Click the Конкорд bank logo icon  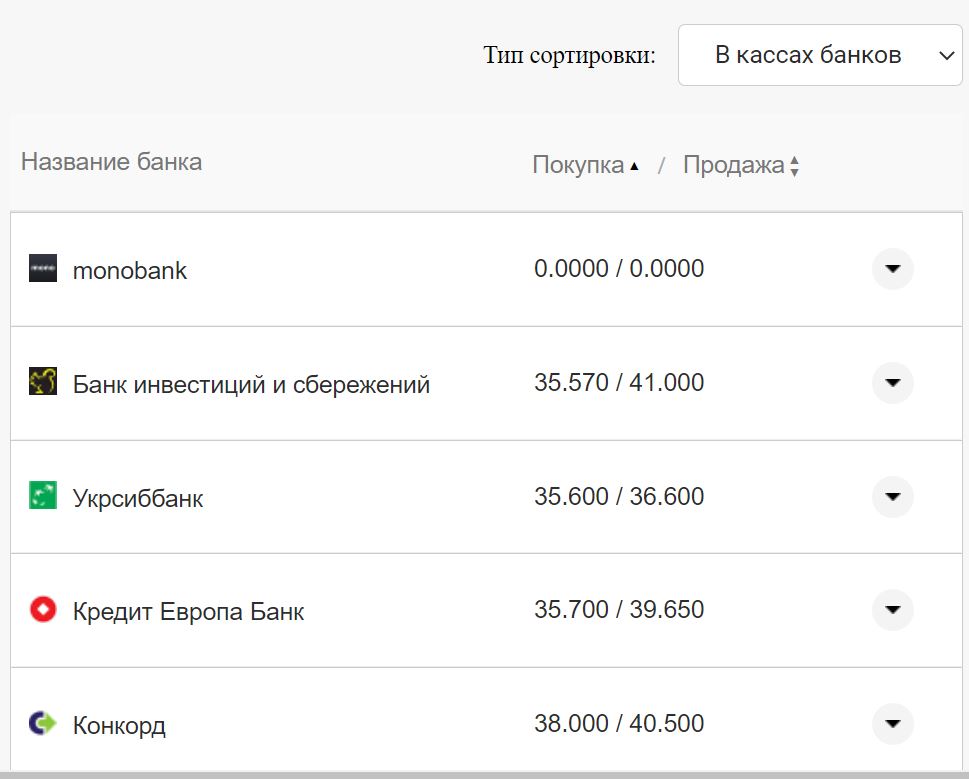[x=42, y=725]
